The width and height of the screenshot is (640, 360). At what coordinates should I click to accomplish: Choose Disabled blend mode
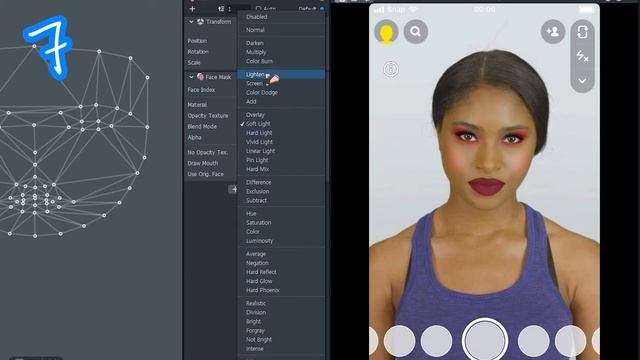pos(257,17)
